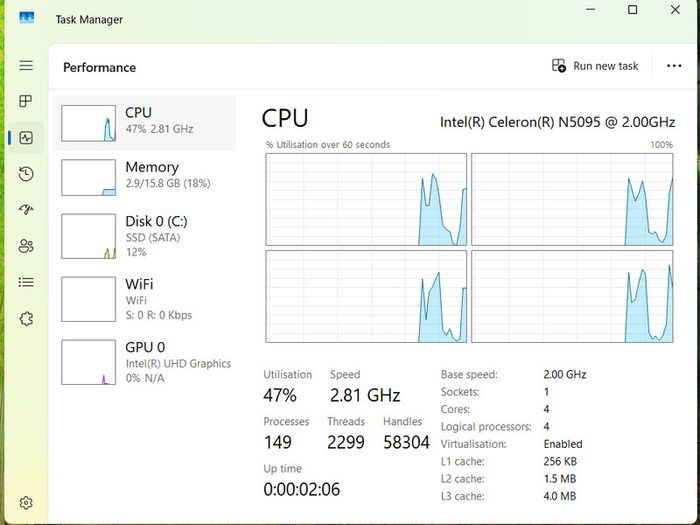Image resolution: width=700 pixels, height=525 pixels.
Task: Click the Intel(R) Celeron(R) N5095 processor name
Action: [x=558, y=122]
